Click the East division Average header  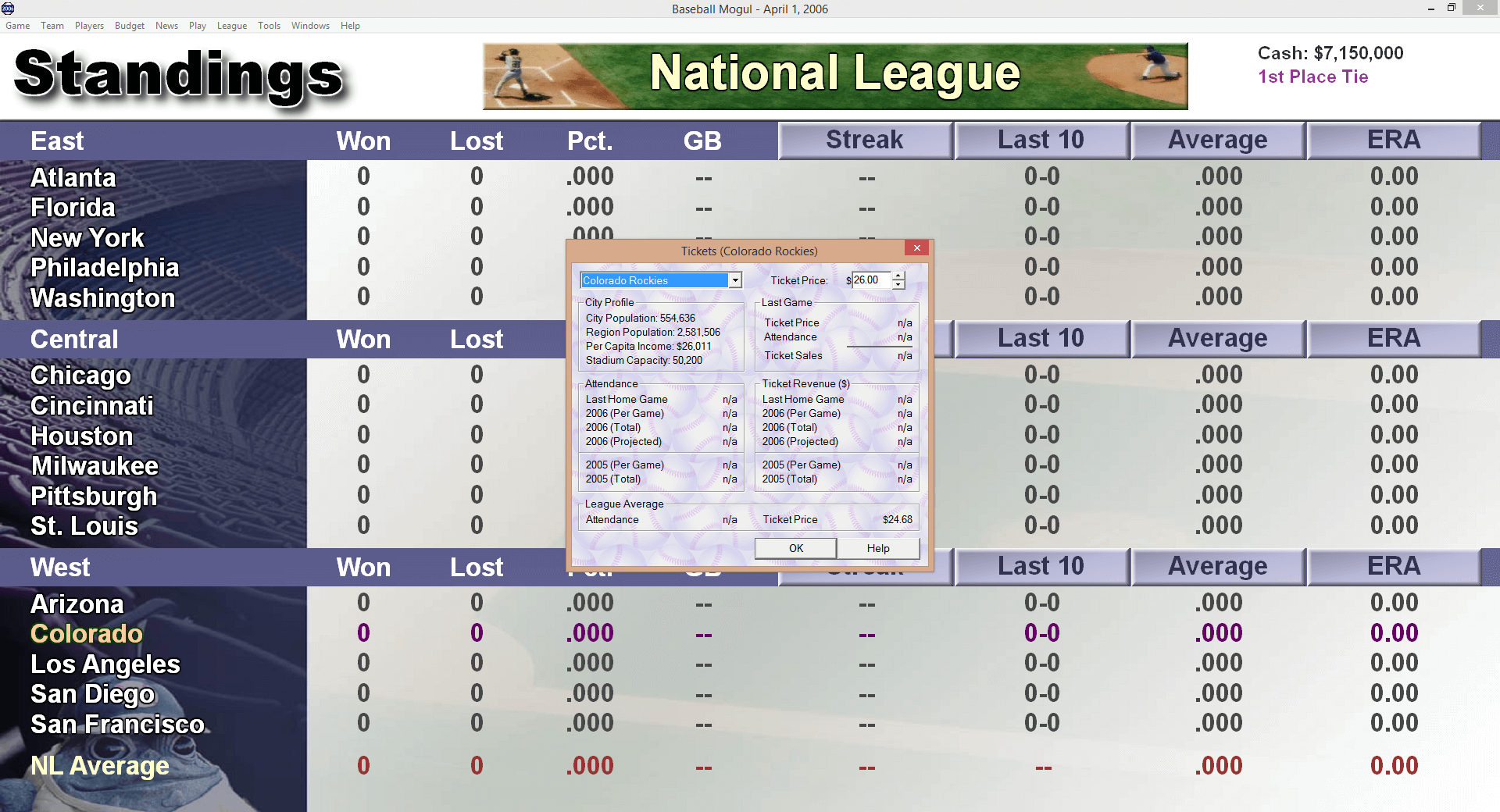tap(1218, 141)
